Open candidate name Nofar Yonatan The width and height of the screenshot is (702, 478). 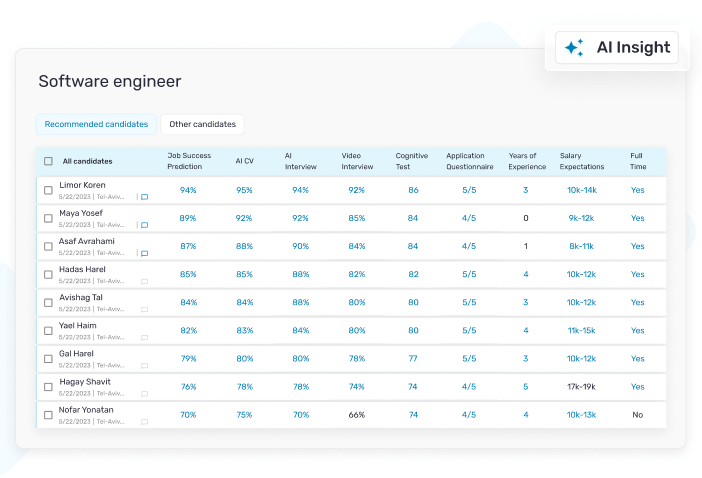(x=86, y=410)
